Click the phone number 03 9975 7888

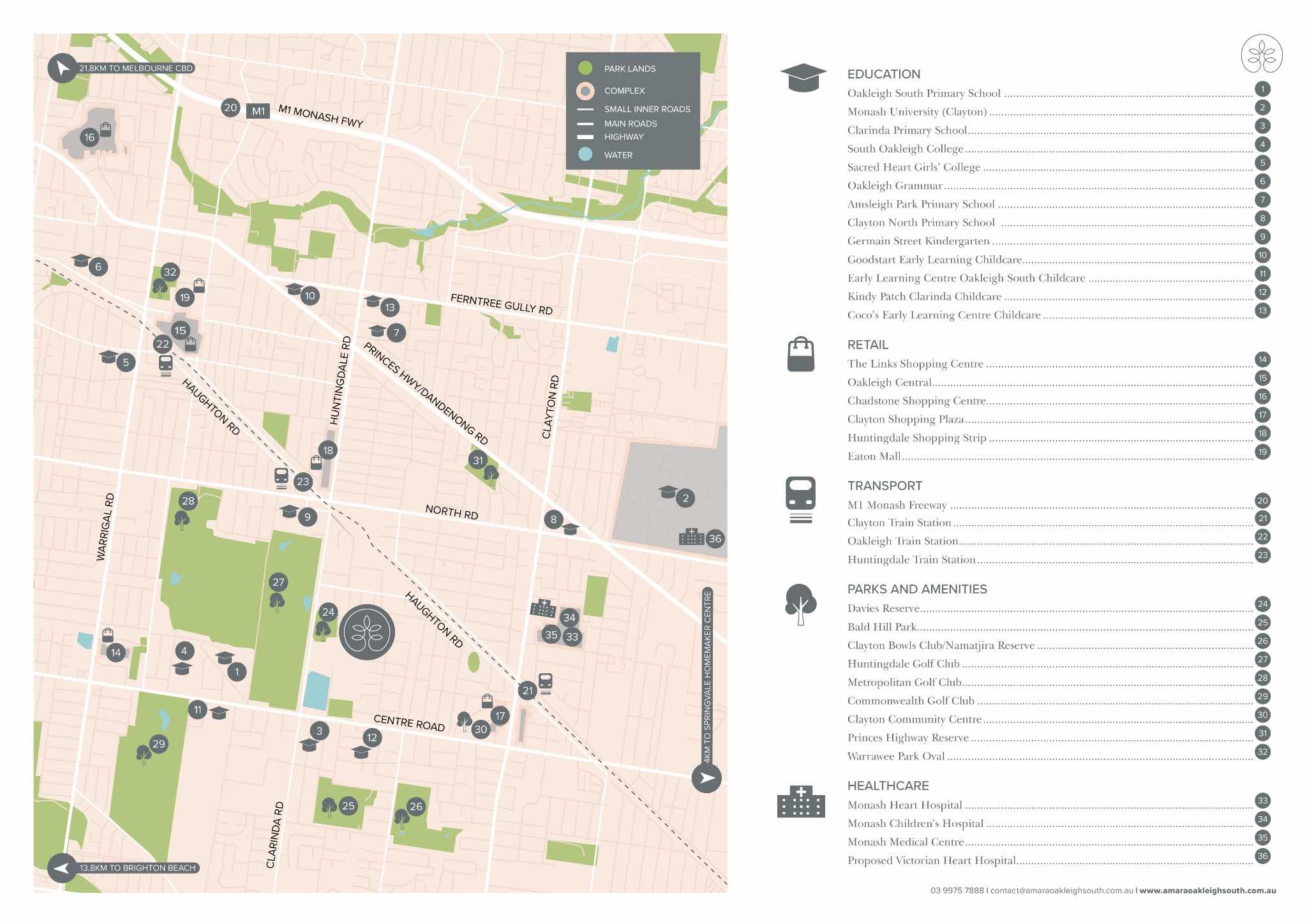957,890
